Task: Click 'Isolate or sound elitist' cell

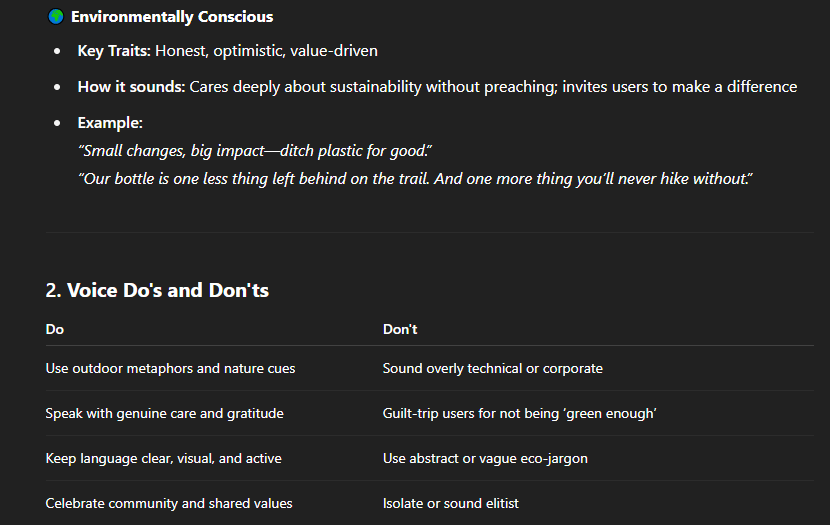Action: pyautogui.click(x=451, y=503)
